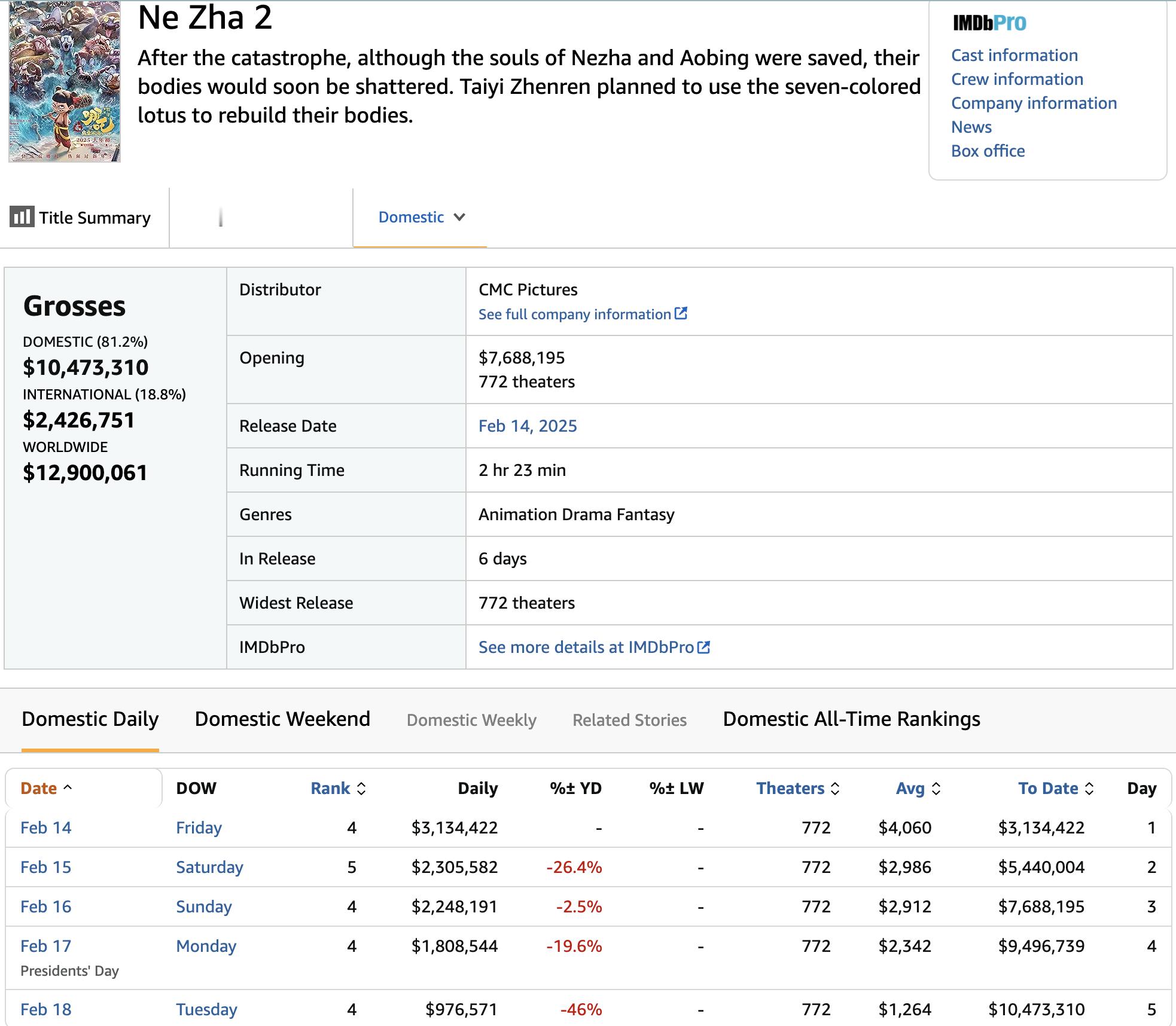Switch to the Domestic Weekend tab
This screenshot has height=1026, width=1176.
[282, 719]
